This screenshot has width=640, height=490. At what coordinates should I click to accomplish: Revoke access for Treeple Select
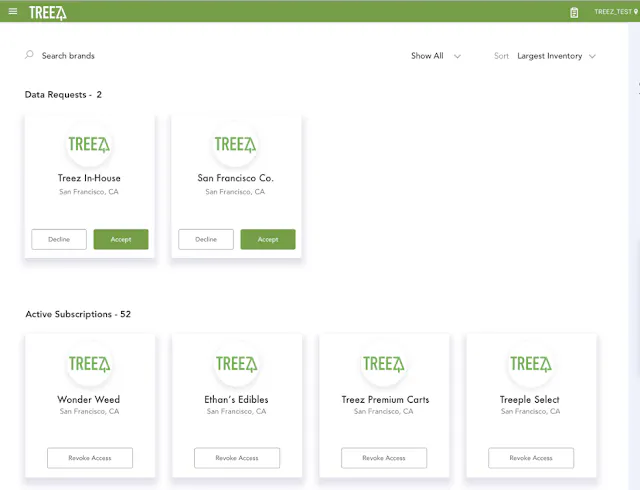click(x=531, y=458)
